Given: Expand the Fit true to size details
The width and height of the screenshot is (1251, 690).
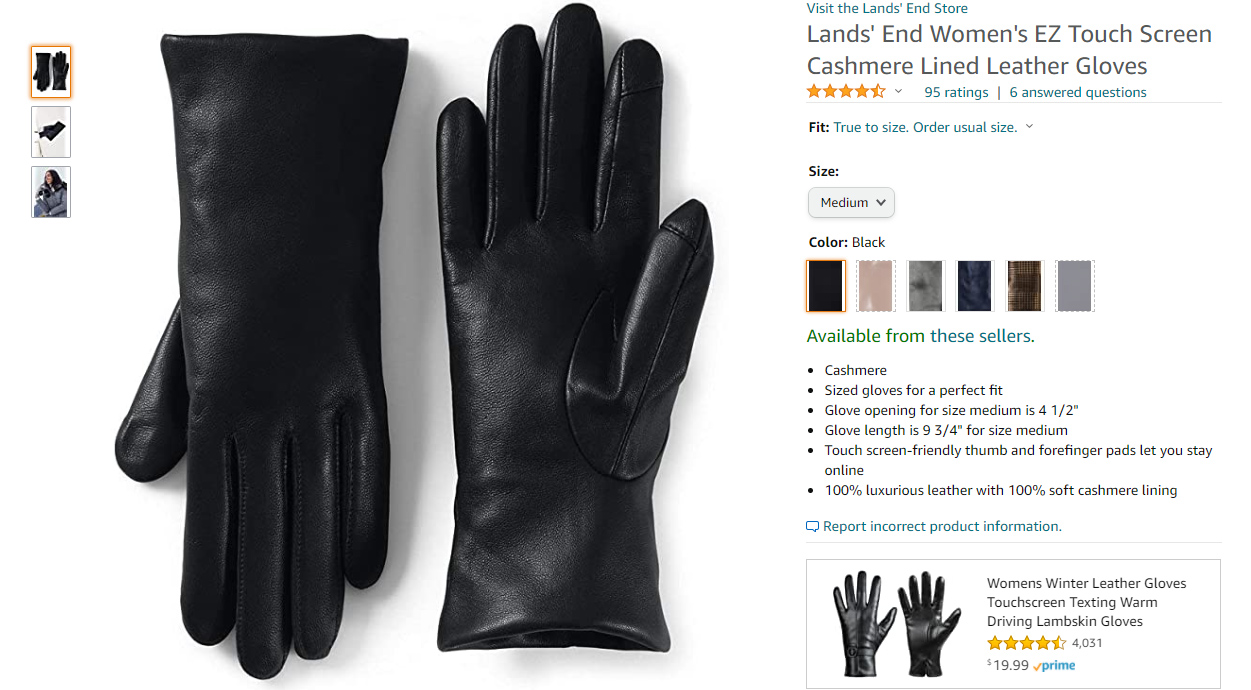Looking at the screenshot, I should (1029, 127).
